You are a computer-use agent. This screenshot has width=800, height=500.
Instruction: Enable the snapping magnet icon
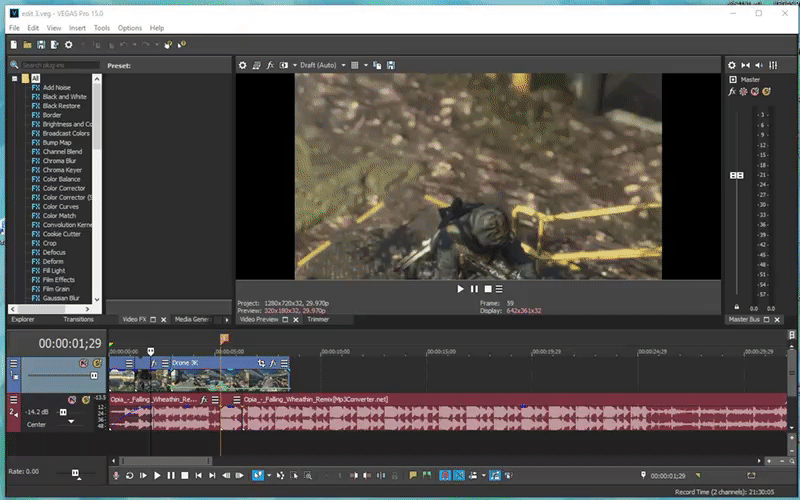445,476
